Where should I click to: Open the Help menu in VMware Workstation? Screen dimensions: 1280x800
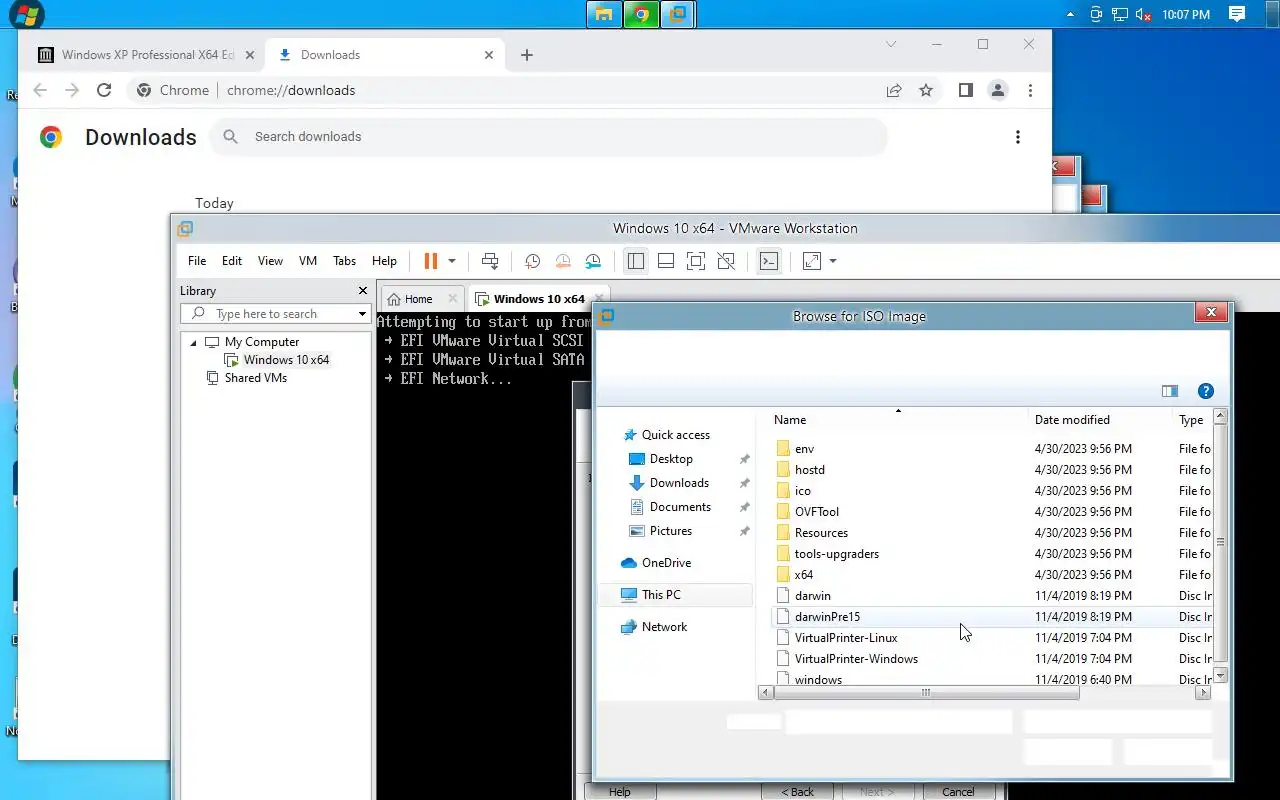click(x=385, y=261)
